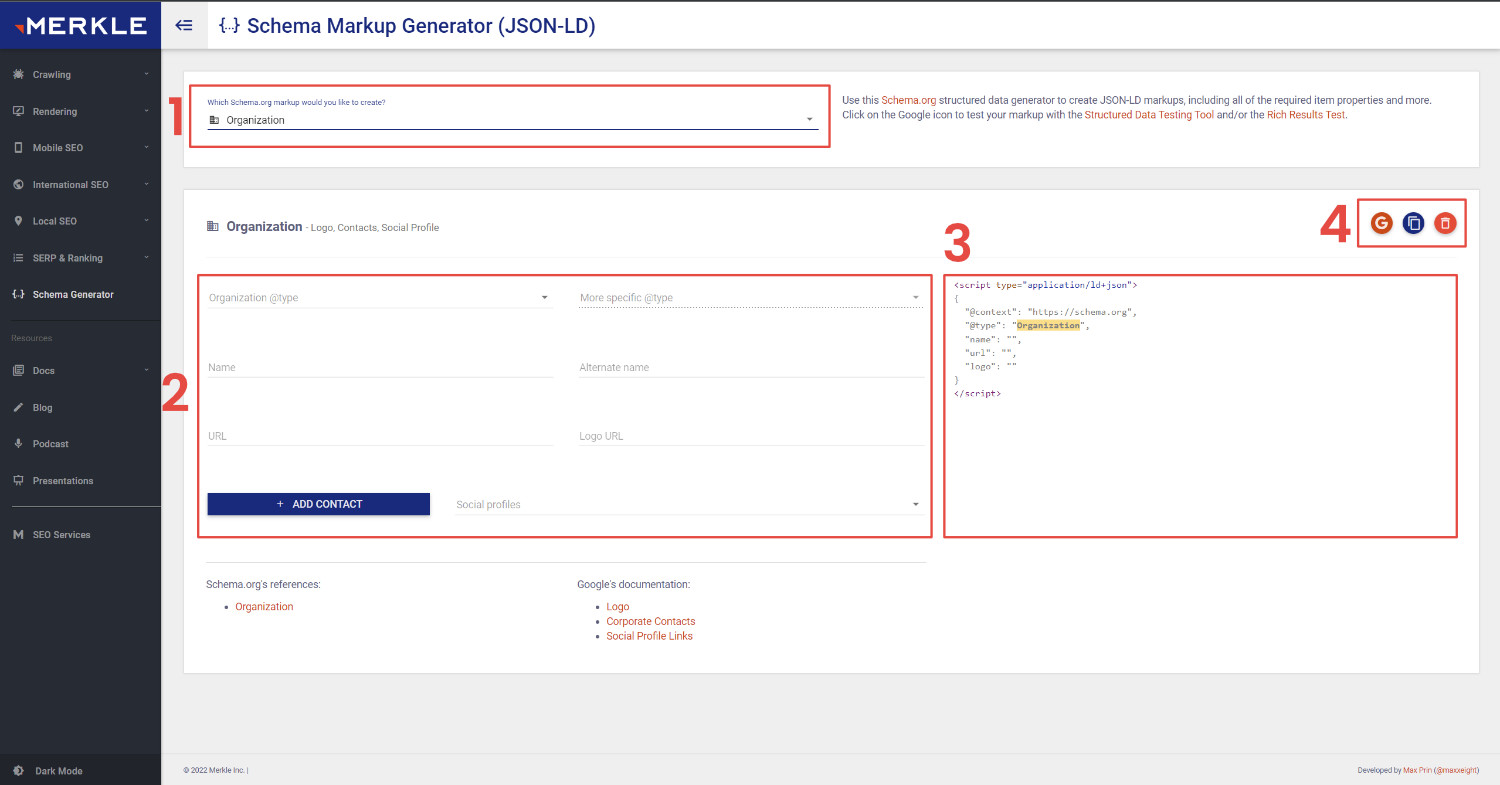The width and height of the screenshot is (1500, 785).
Task: Open Google's Logo documentation link
Action: pos(618,607)
